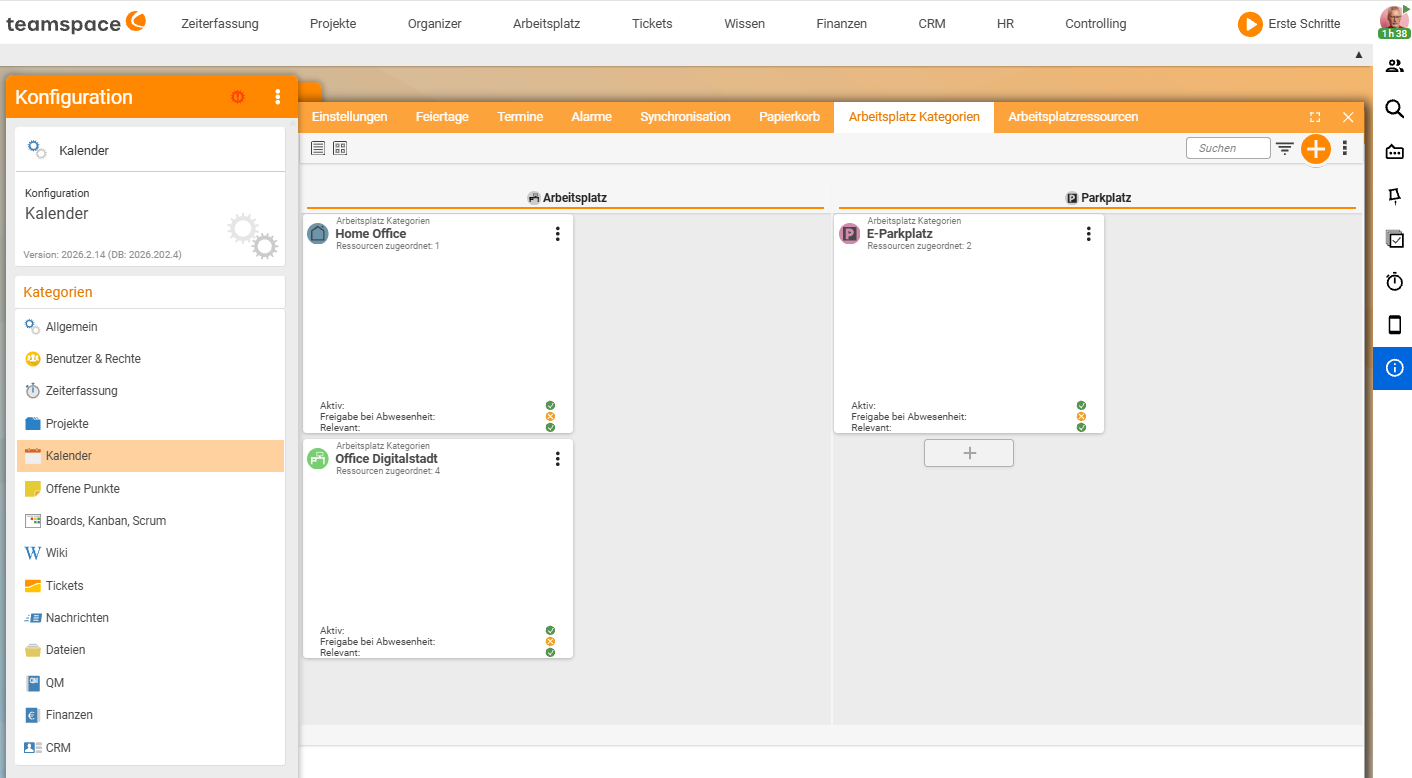The width and height of the screenshot is (1412, 778).
Task: Toggle Freigabe bei Abwesenheit on Office Digitalstadt
Action: pyautogui.click(x=550, y=641)
